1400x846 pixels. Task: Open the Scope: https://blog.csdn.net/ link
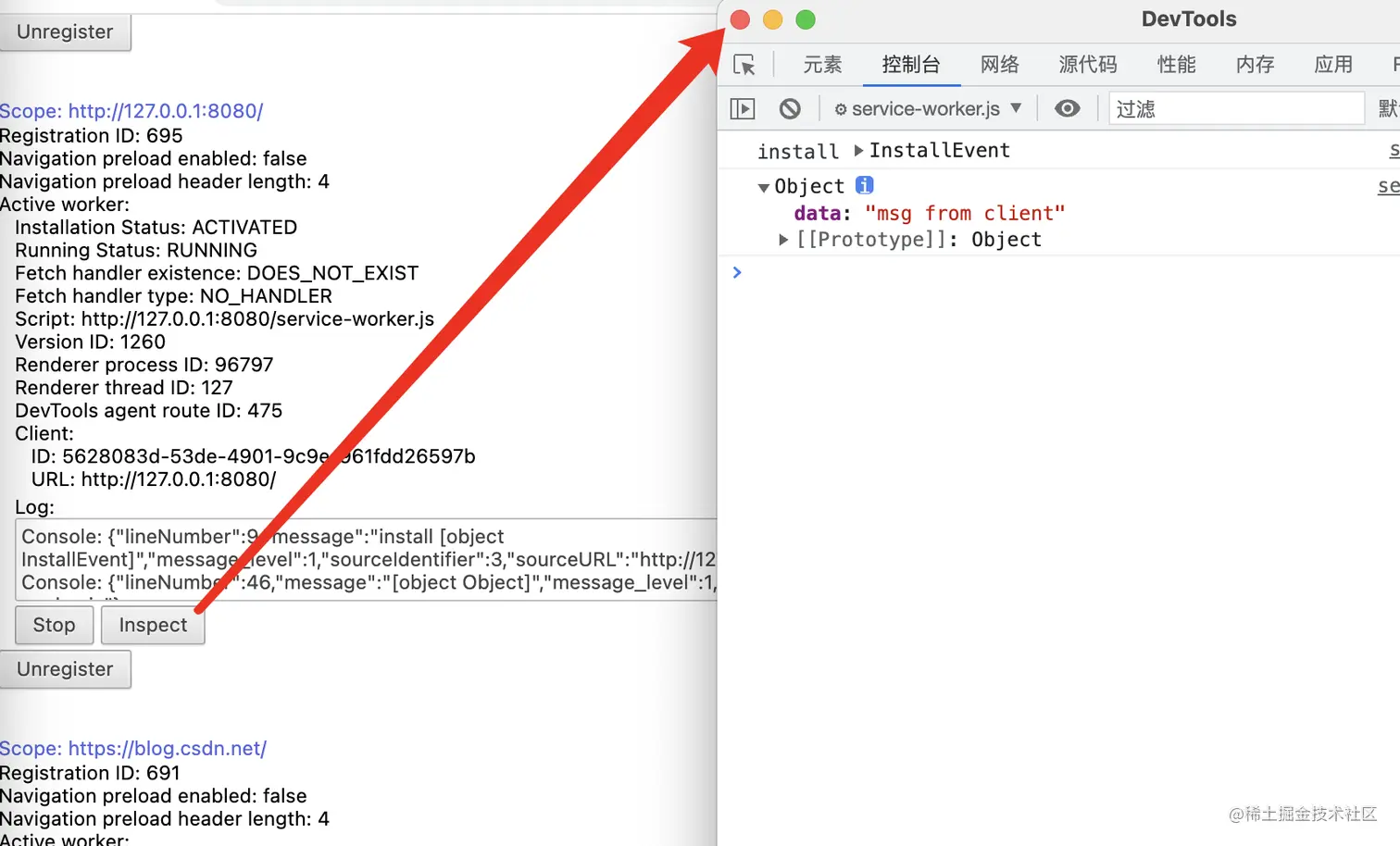(133, 749)
